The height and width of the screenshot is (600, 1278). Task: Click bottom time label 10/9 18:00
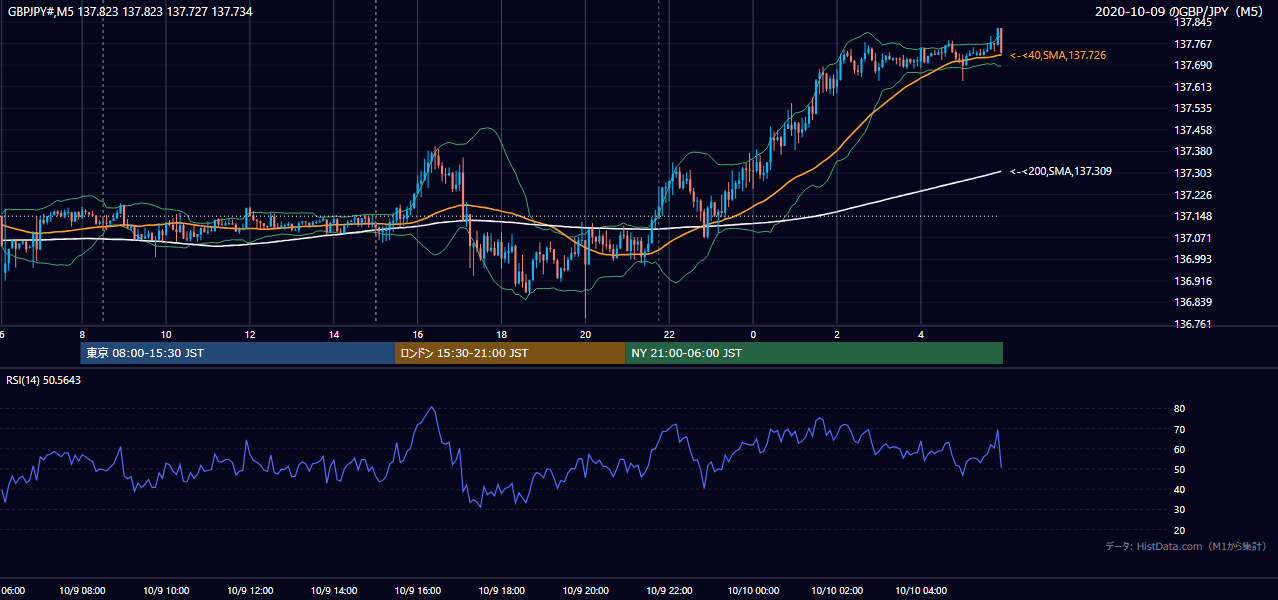point(500,591)
